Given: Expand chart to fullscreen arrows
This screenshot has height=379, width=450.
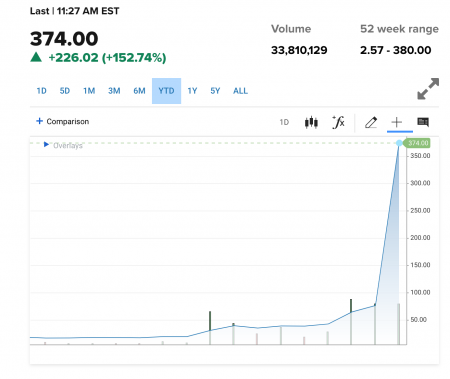Looking at the screenshot, I should (x=428, y=89).
